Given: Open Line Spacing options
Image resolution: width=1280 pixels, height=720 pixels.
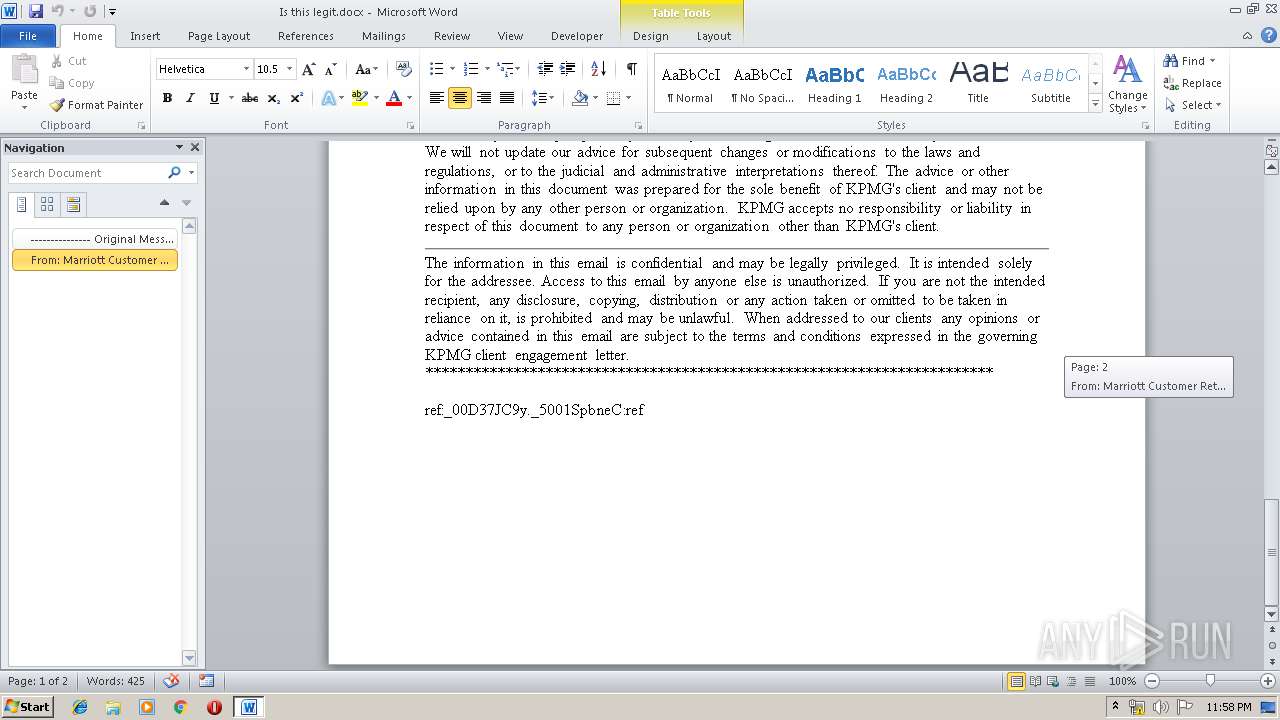Looking at the screenshot, I should coord(539,98).
